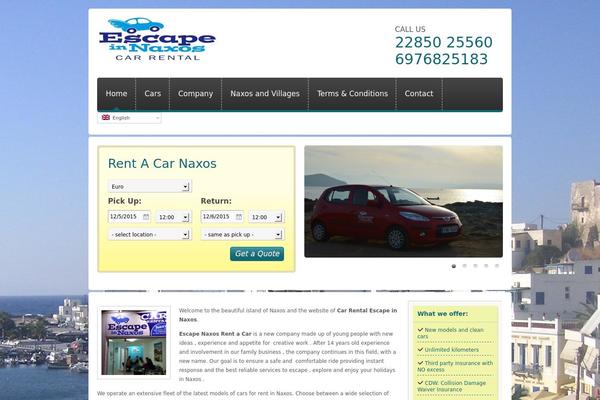600x400 pixels.
Task: Click the pick-up date field 12/5/2015
Action: pyautogui.click(x=129, y=217)
